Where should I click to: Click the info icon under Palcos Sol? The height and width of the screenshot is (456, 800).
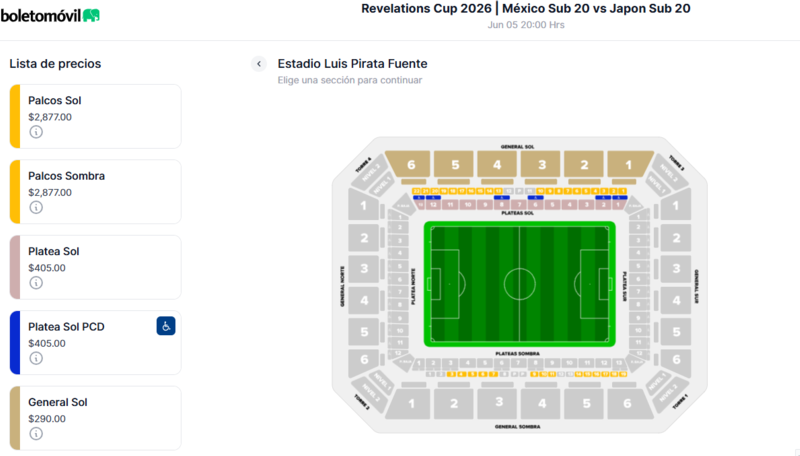point(36,132)
